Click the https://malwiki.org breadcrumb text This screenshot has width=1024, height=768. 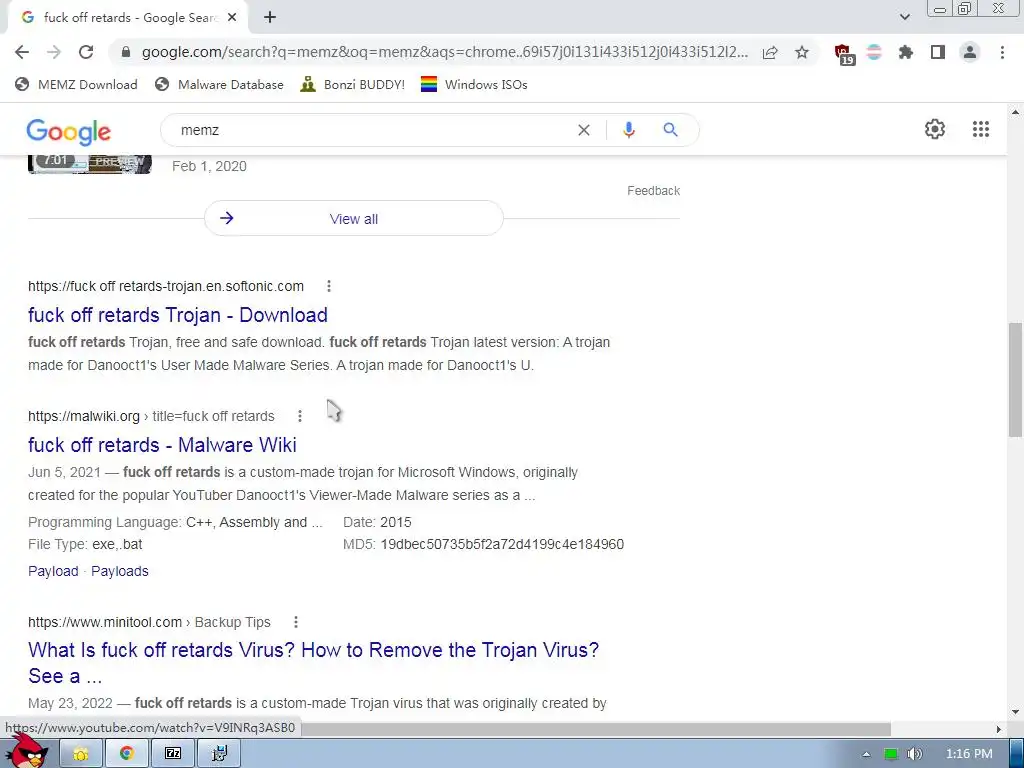click(x=84, y=416)
